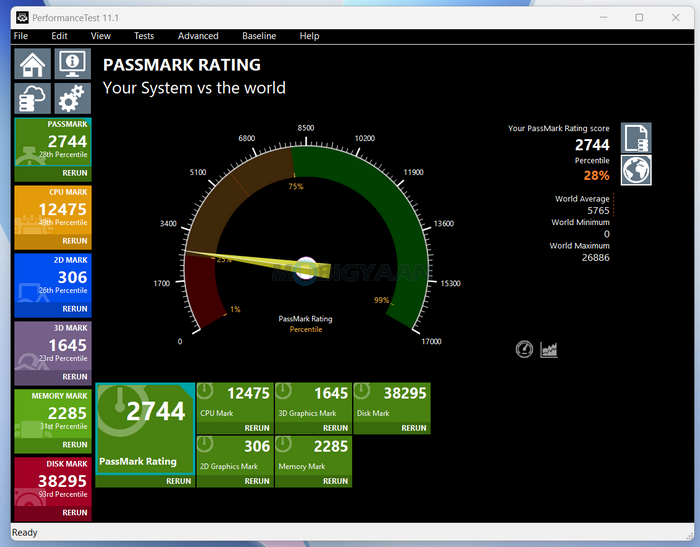Rerun the 2D MARK test from sidebar
700x547 pixels.
pyautogui.click(x=75, y=309)
